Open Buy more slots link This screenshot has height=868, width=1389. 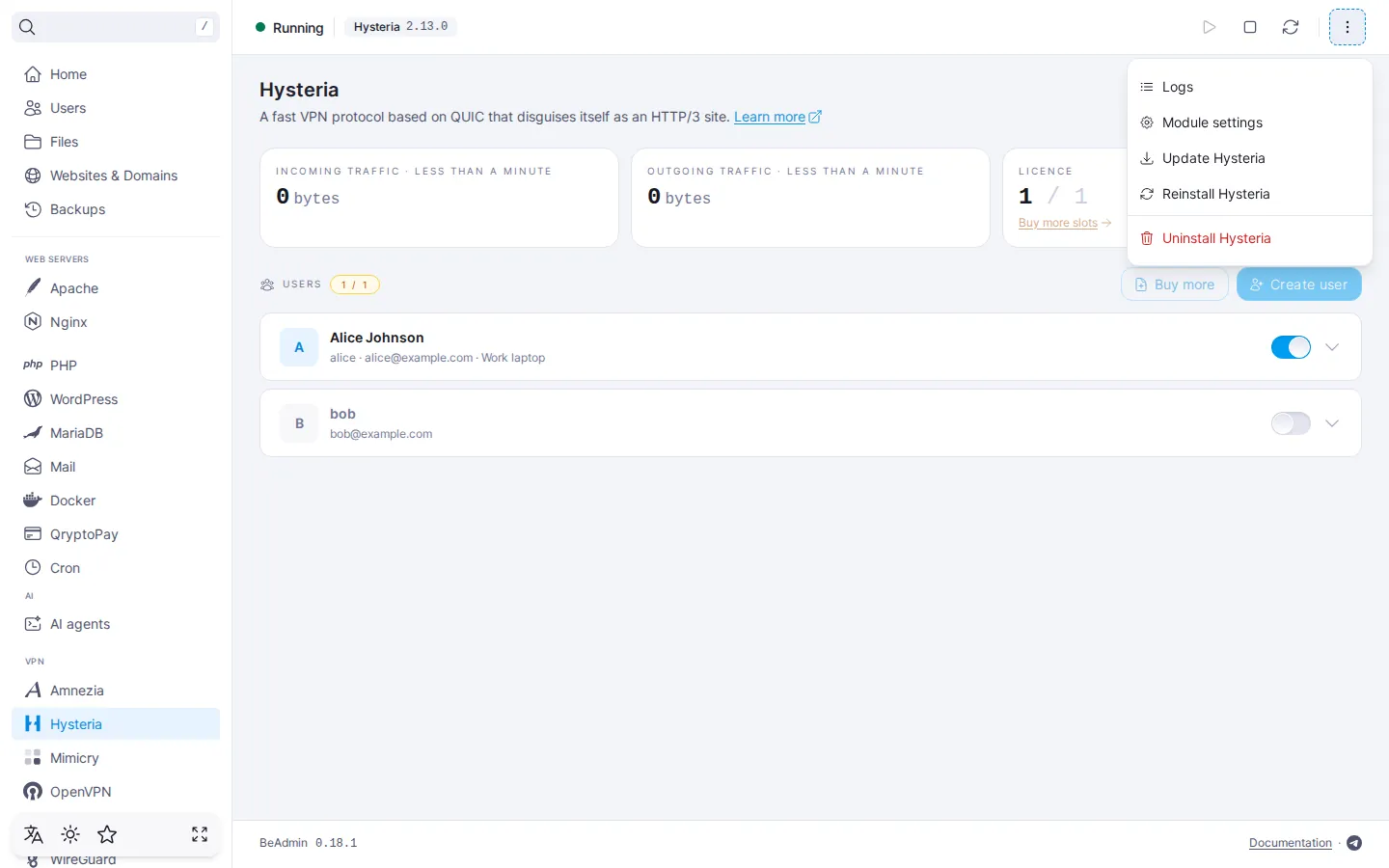tap(1065, 223)
